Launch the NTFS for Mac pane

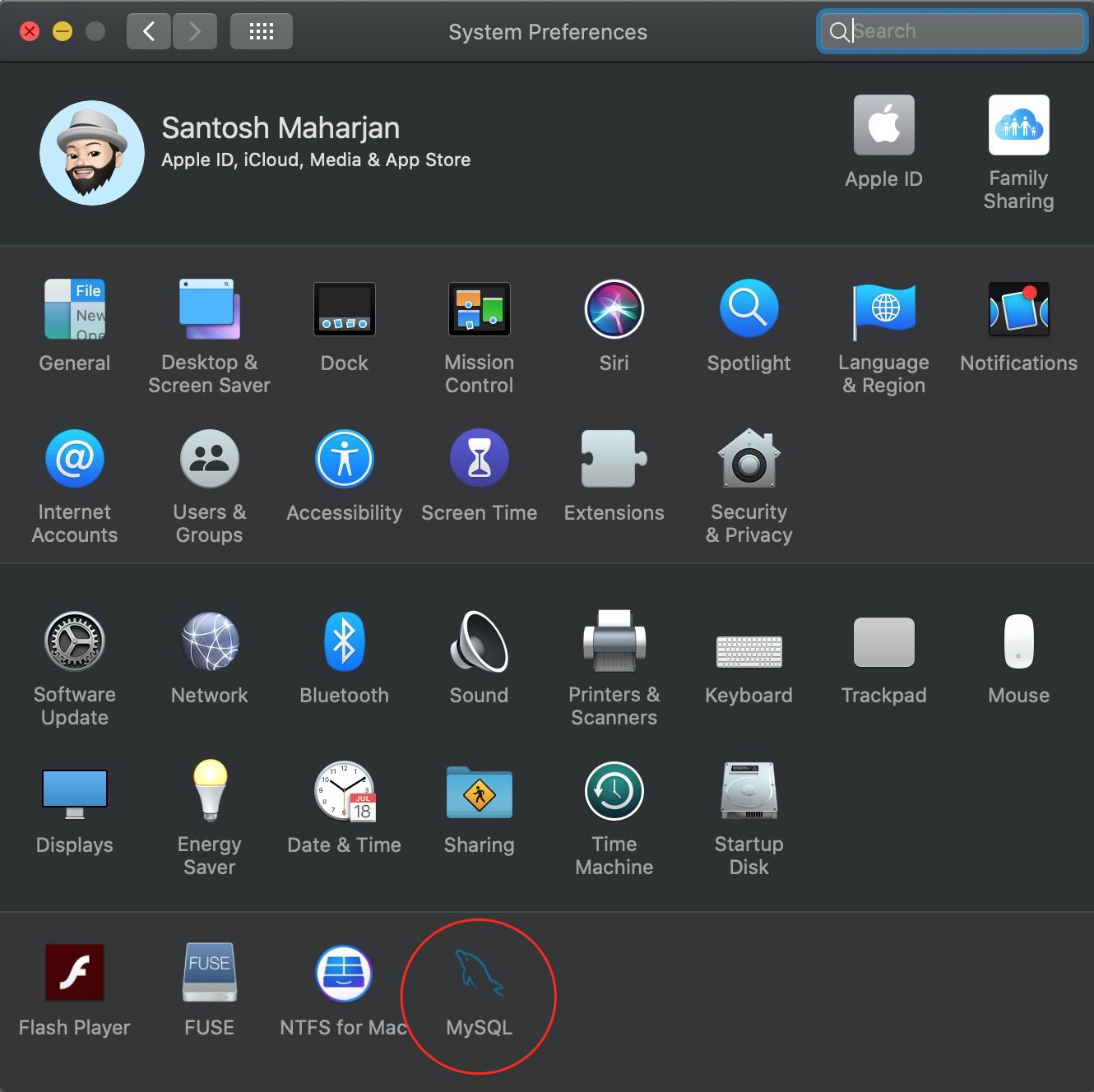point(344,974)
